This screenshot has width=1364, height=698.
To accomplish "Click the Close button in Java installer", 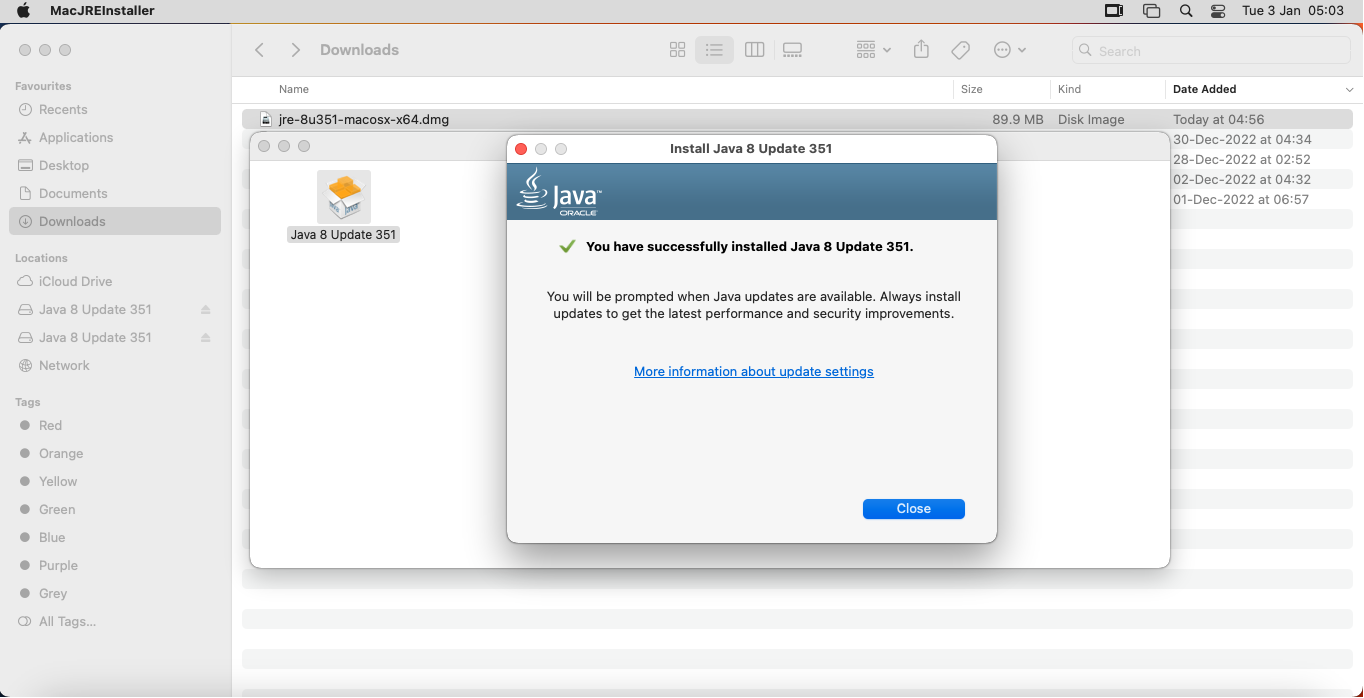I will click(913, 509).
